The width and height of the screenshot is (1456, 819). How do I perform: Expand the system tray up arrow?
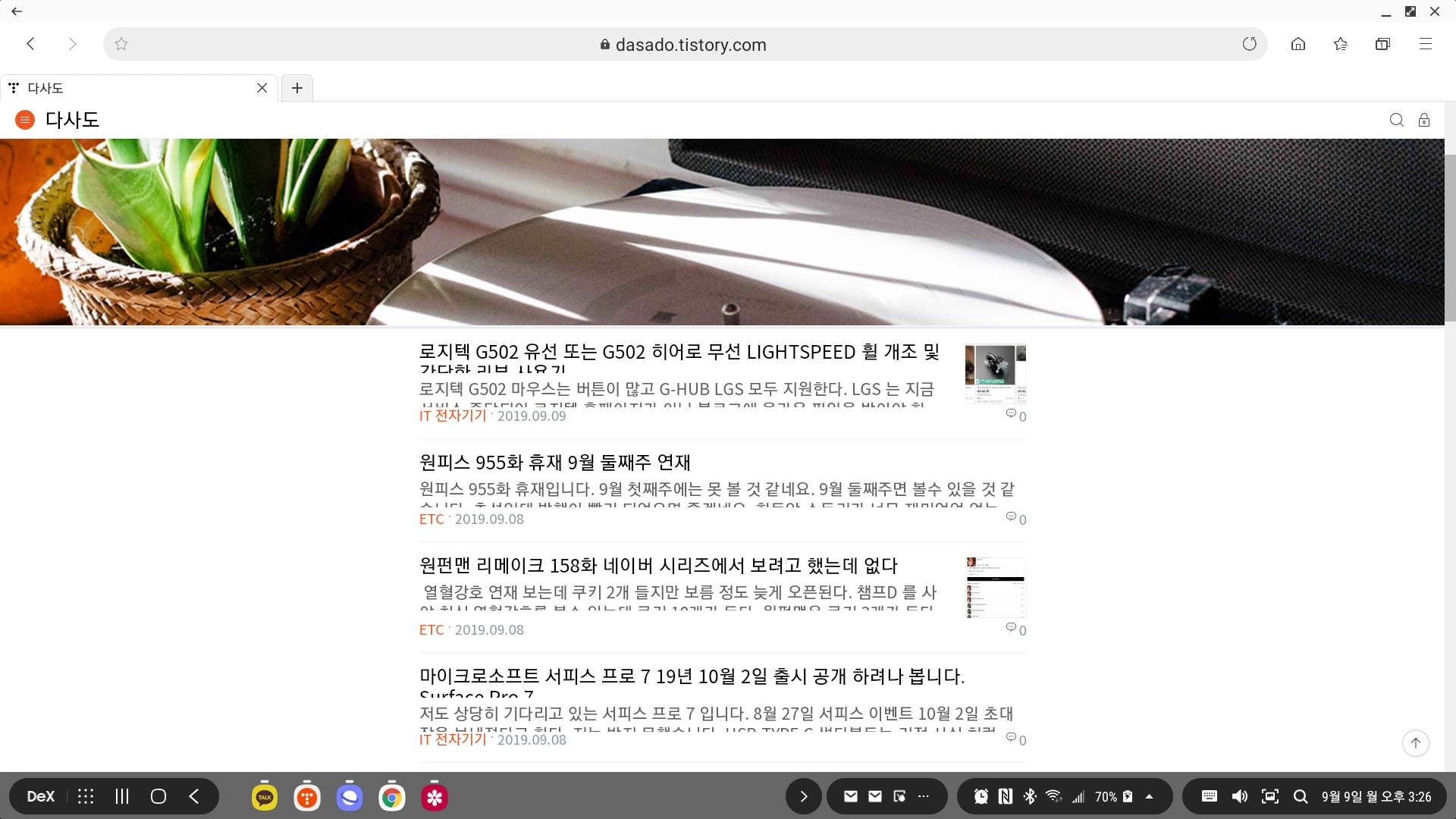1149,796
